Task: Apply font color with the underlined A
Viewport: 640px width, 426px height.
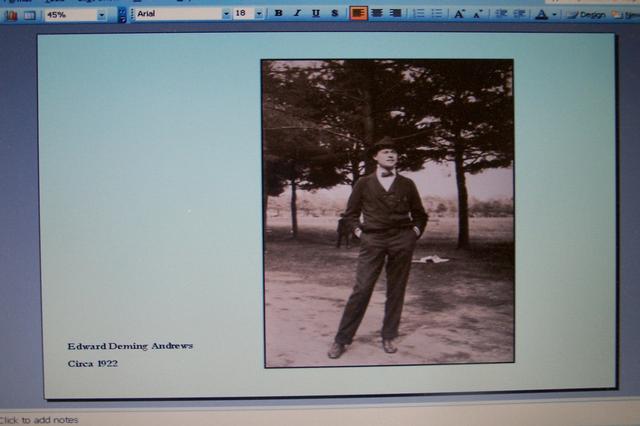Action: point(541,15)
